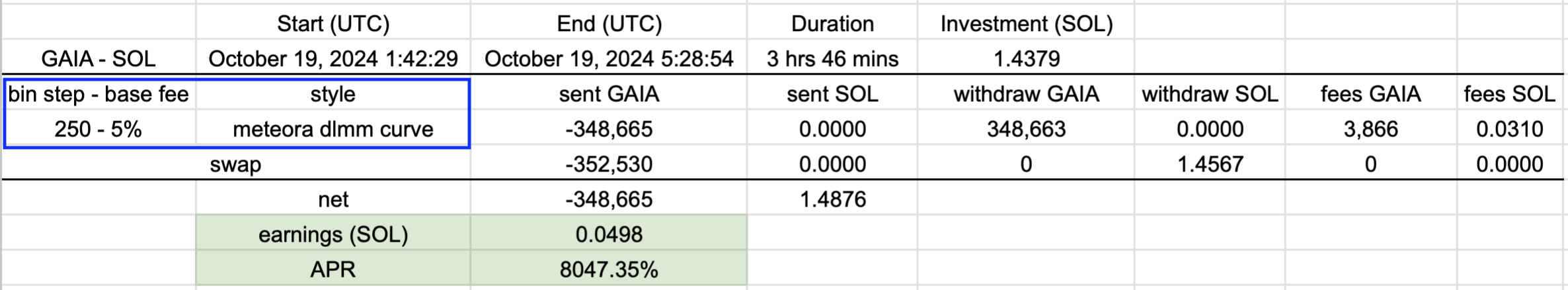Click the October 19, 2024 5:28:54 cell

click(x=609, y=59)
